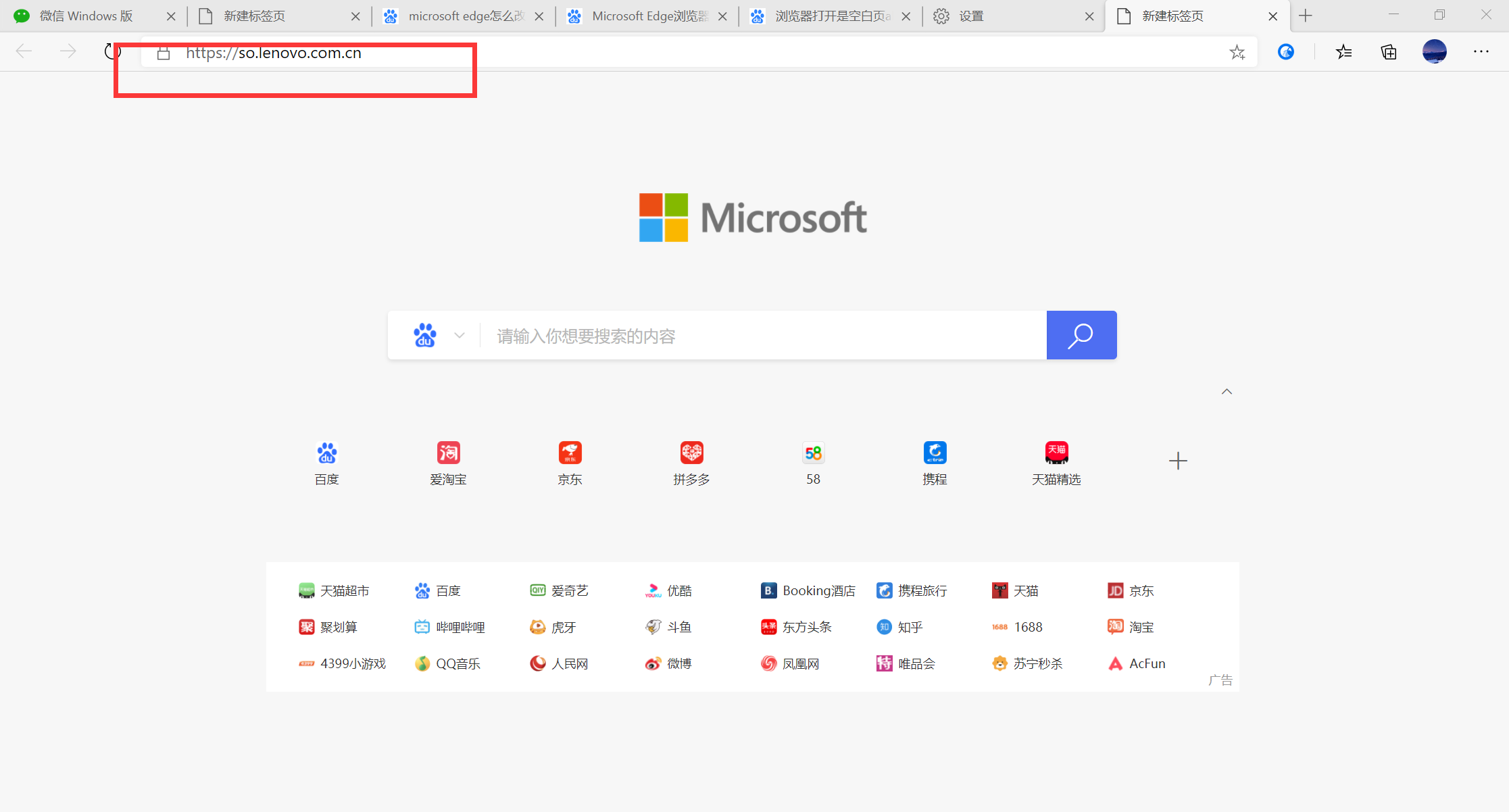The width and height of the screenshot is (1509, 812).
Task: Open the 微博 link
Action: (668, 664)
